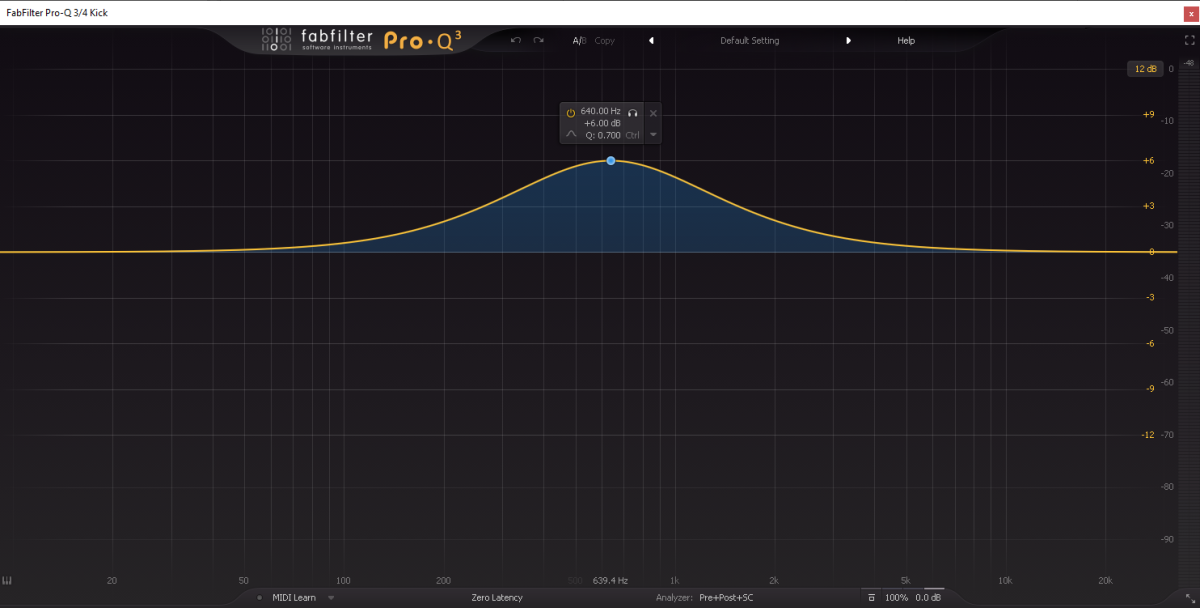The height and width of the screenshot is (608, 1200).
Task: Enable MIDI Learn
Action: [294, 598]
